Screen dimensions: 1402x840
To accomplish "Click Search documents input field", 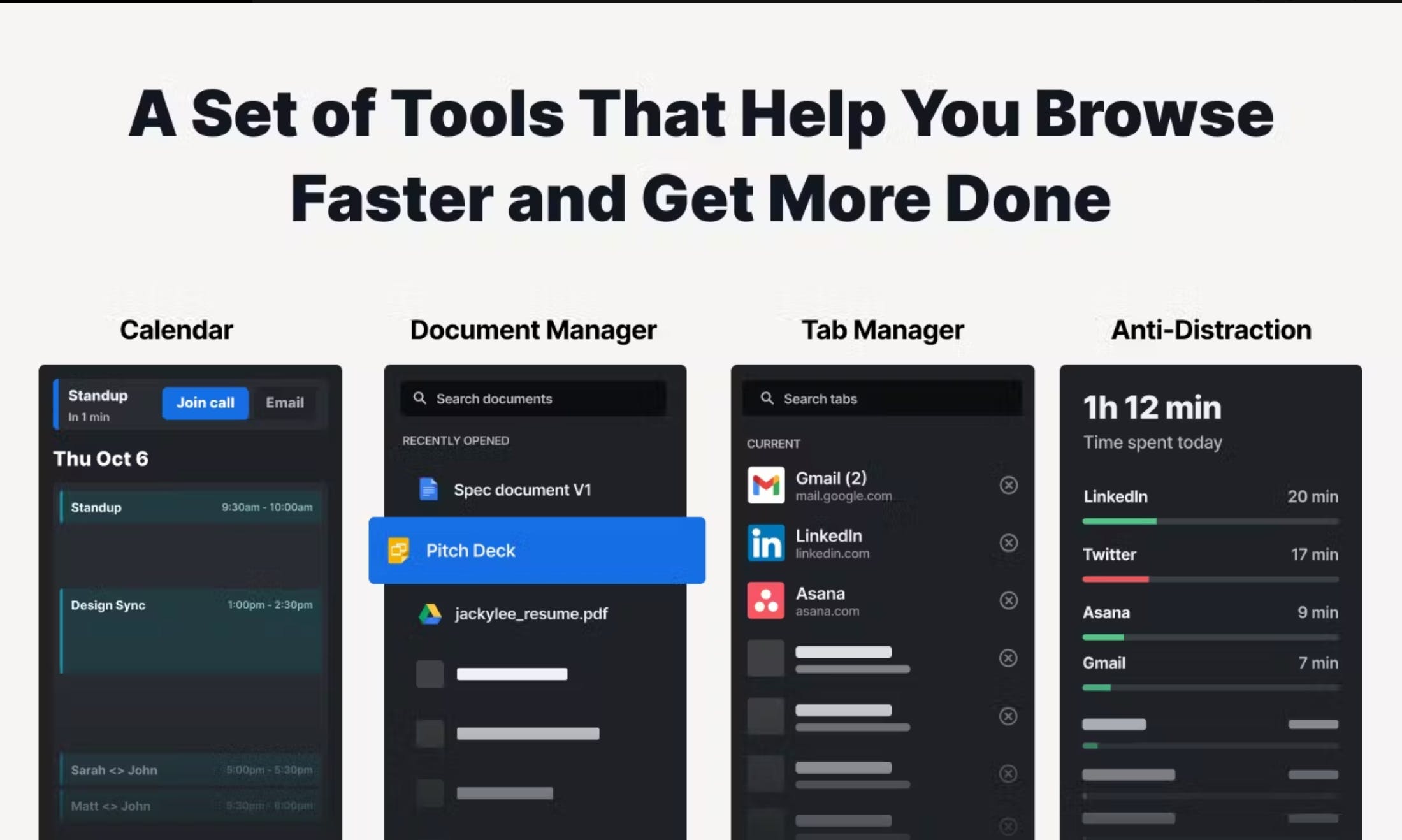I will pos(534,398).
